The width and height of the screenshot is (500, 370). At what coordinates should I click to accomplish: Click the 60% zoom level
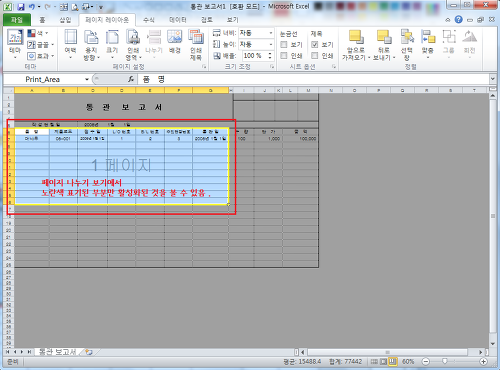tap(408, 361)
